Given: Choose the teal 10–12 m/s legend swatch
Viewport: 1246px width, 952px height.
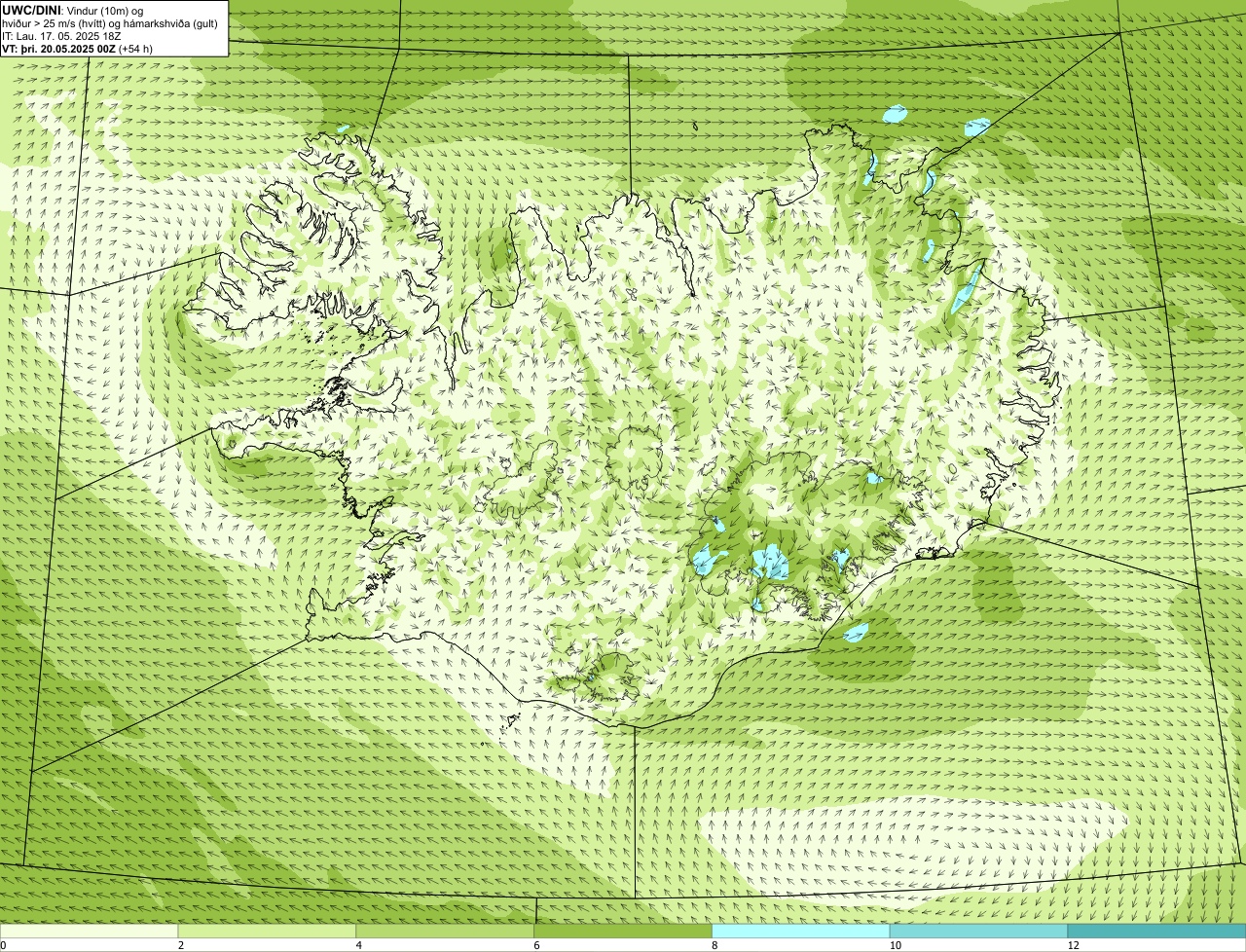Looking at the screenshot, I should click(x=979, y=932).
